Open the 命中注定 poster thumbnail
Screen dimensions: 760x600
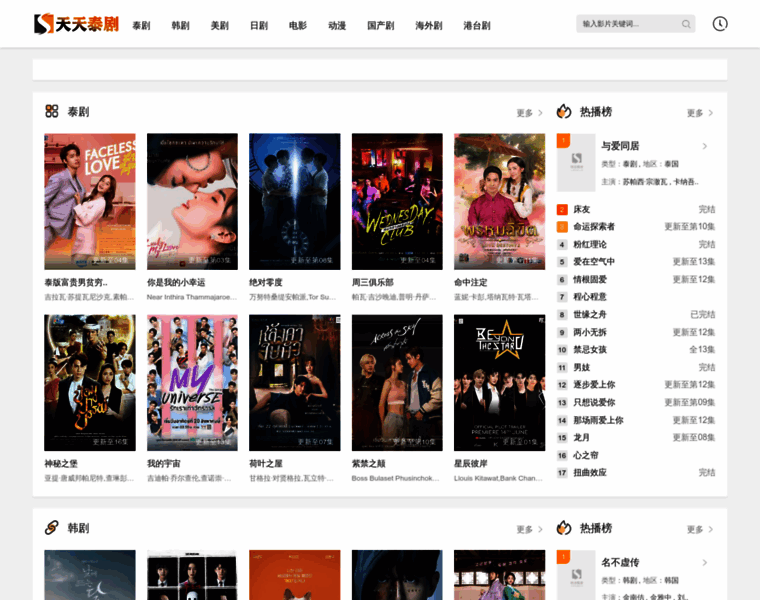tap(499, 202)
